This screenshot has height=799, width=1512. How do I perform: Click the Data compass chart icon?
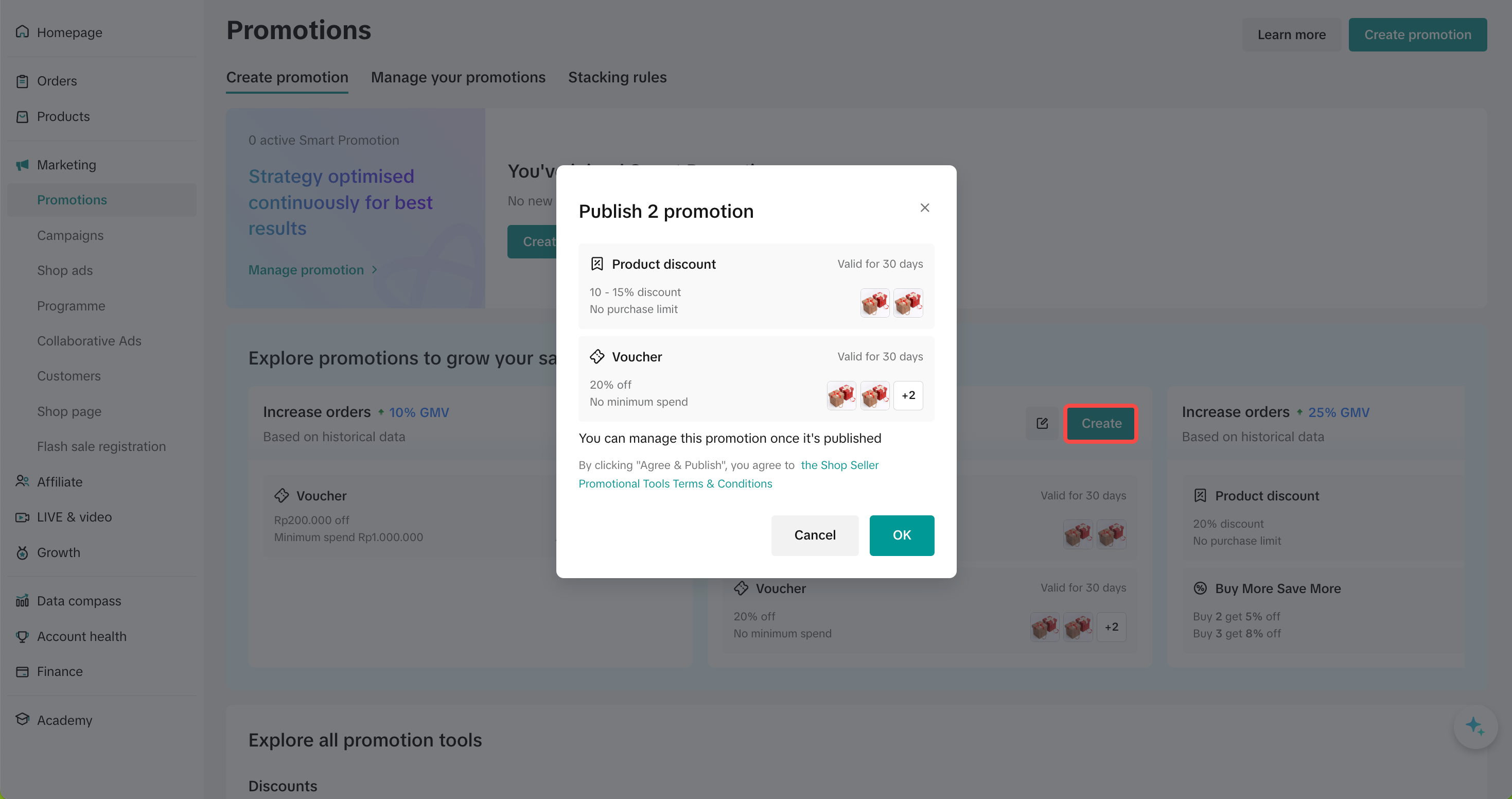pos(22,601)
